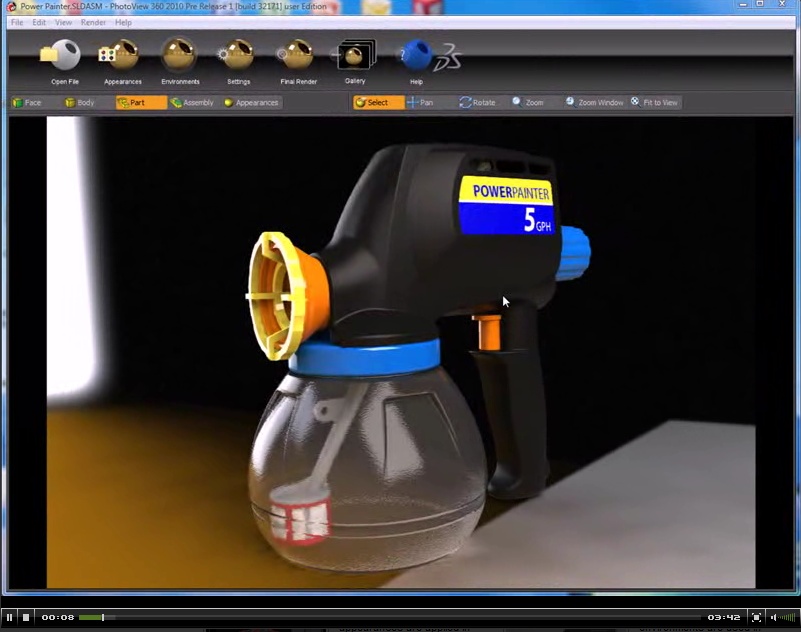The width and height of the screenshot is (801, 632).
Task: Open the File menu
Action: (x=17, y=22)
